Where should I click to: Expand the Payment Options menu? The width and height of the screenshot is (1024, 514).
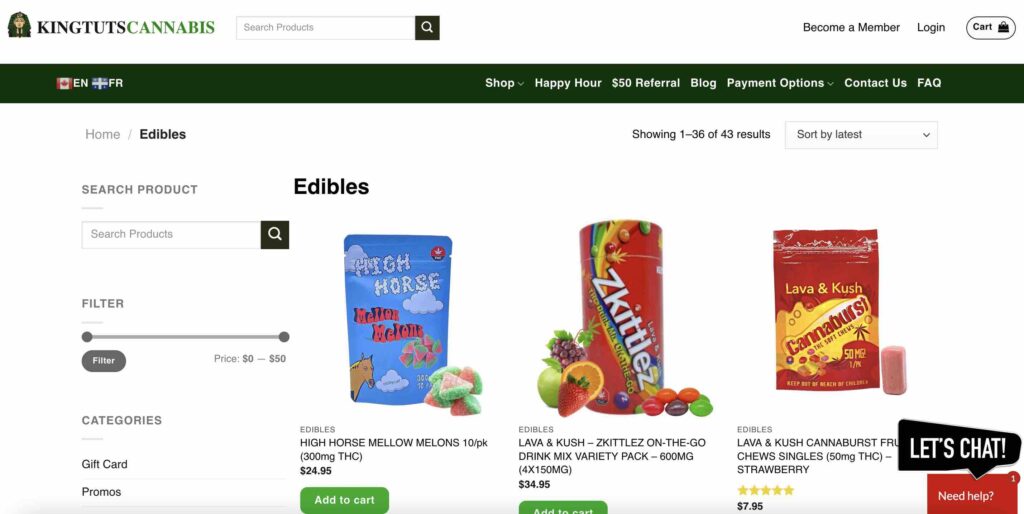click(x=780, y=83)
